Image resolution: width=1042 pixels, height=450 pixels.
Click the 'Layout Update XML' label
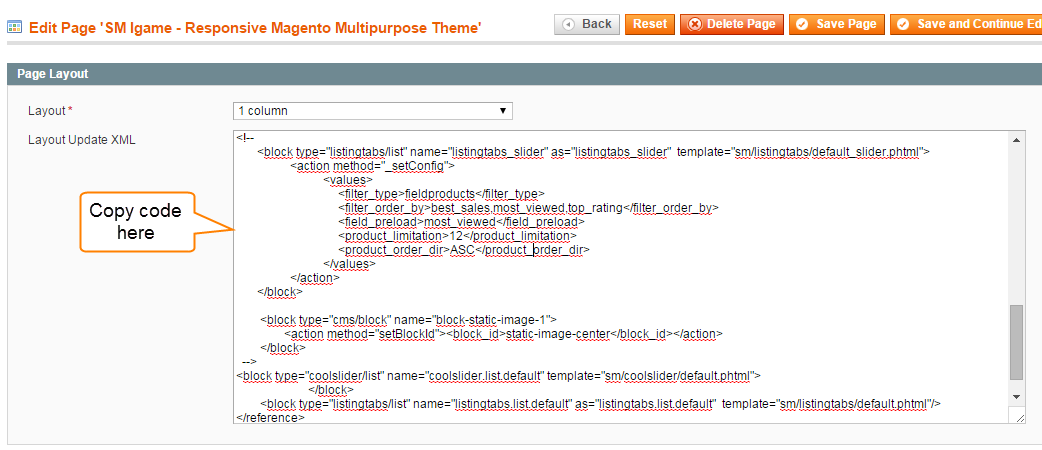coord(82,140)
